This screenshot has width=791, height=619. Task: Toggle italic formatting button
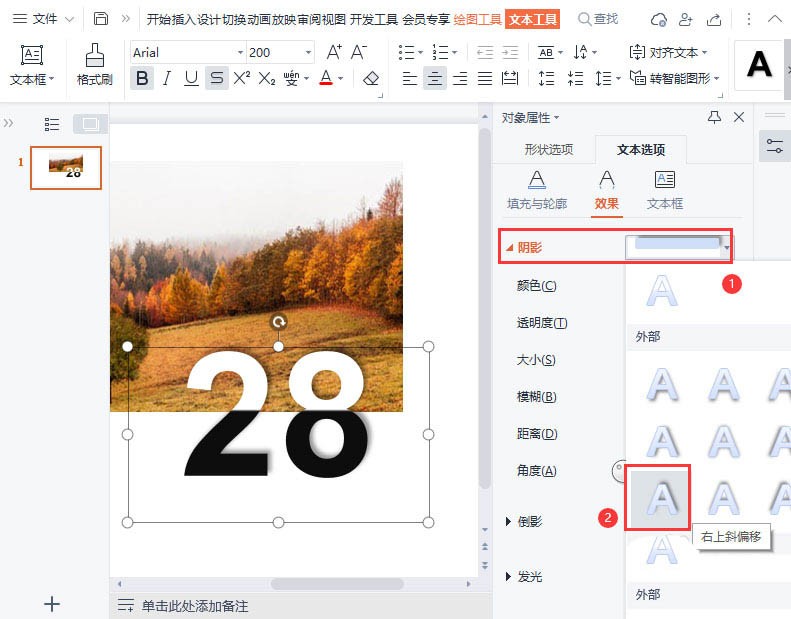(x=167, y=78)
